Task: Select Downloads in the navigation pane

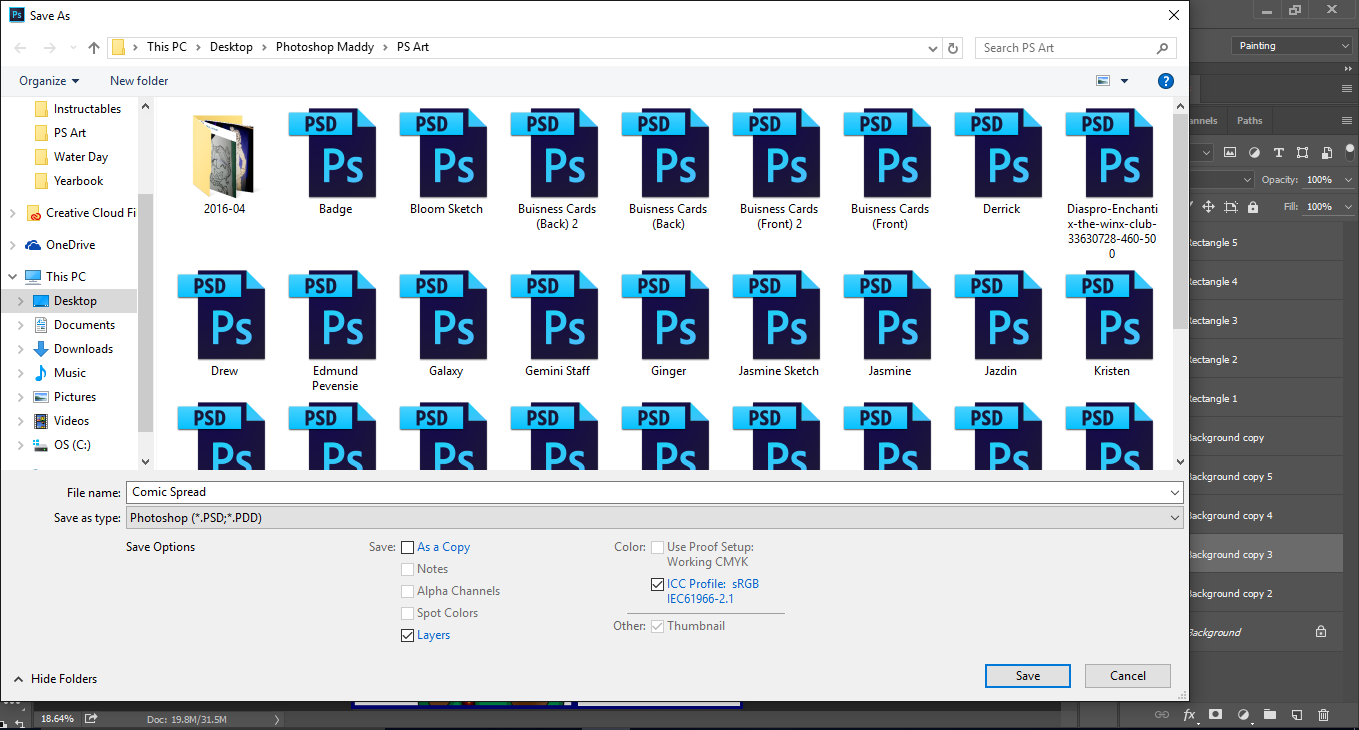Action: [83, 349]
